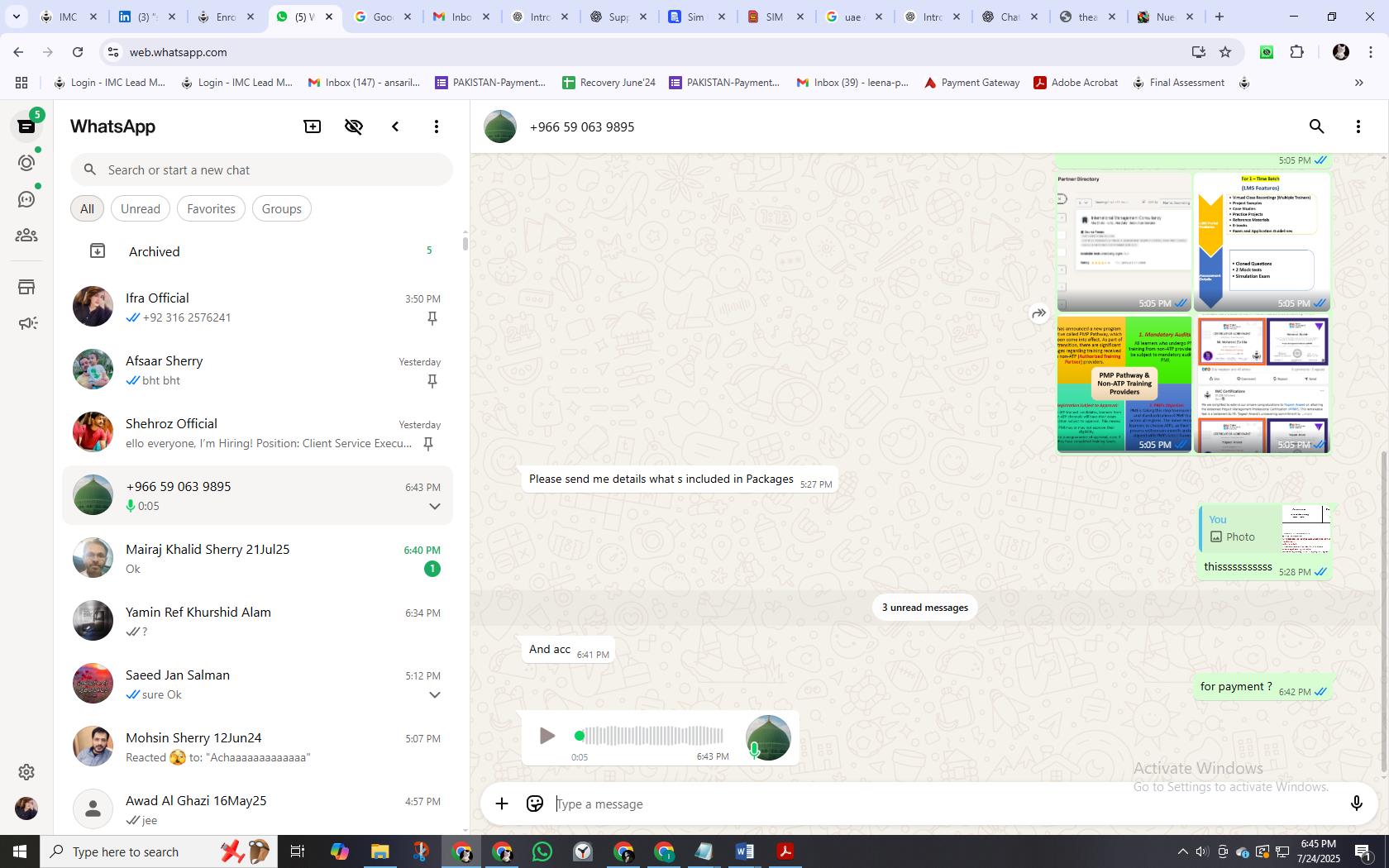Open Word from the Windows taskbar
Screen dimensions: 1389x868
(x=744, y=851)
